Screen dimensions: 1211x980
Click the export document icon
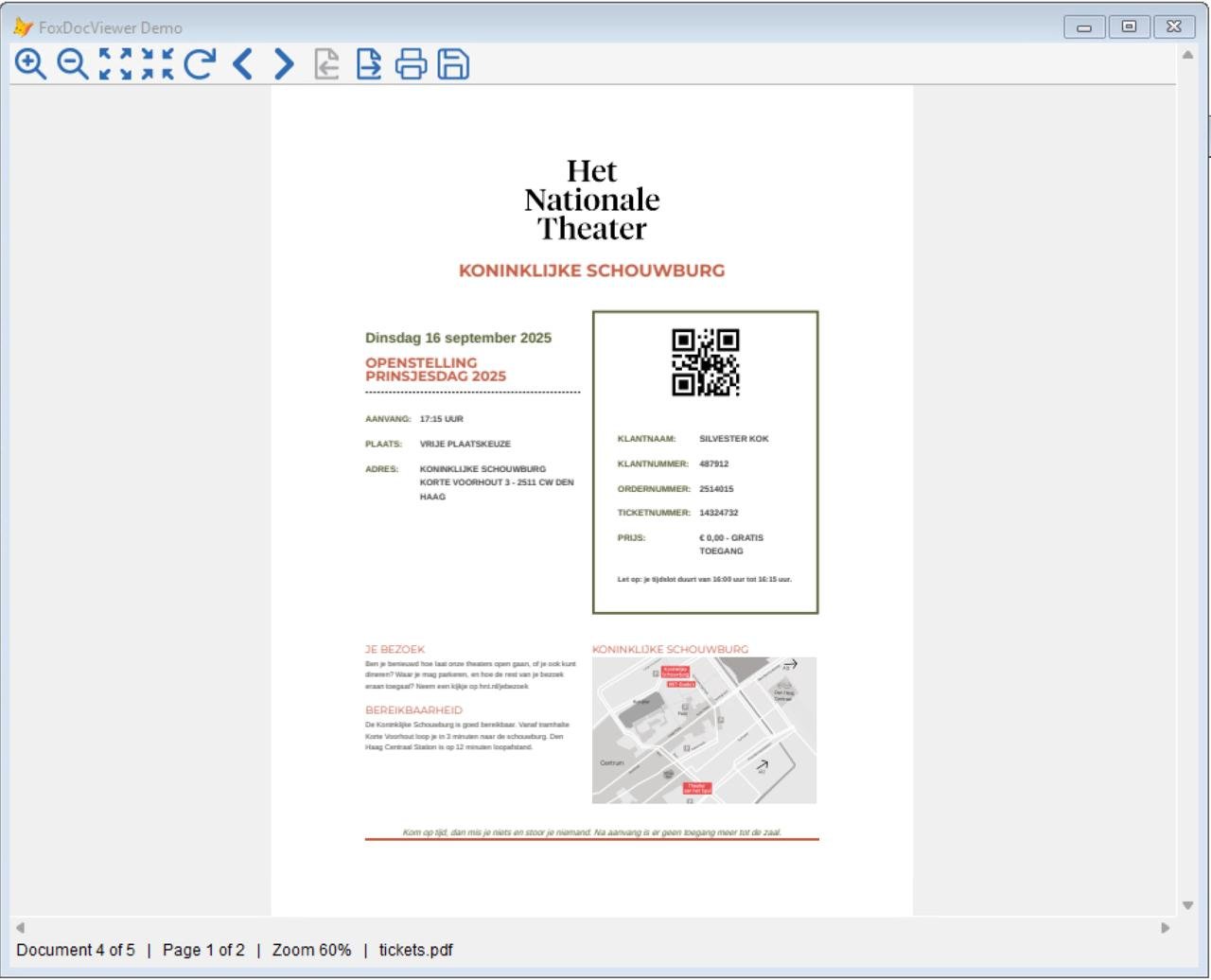pyautogui.click(x=369, y=64)
